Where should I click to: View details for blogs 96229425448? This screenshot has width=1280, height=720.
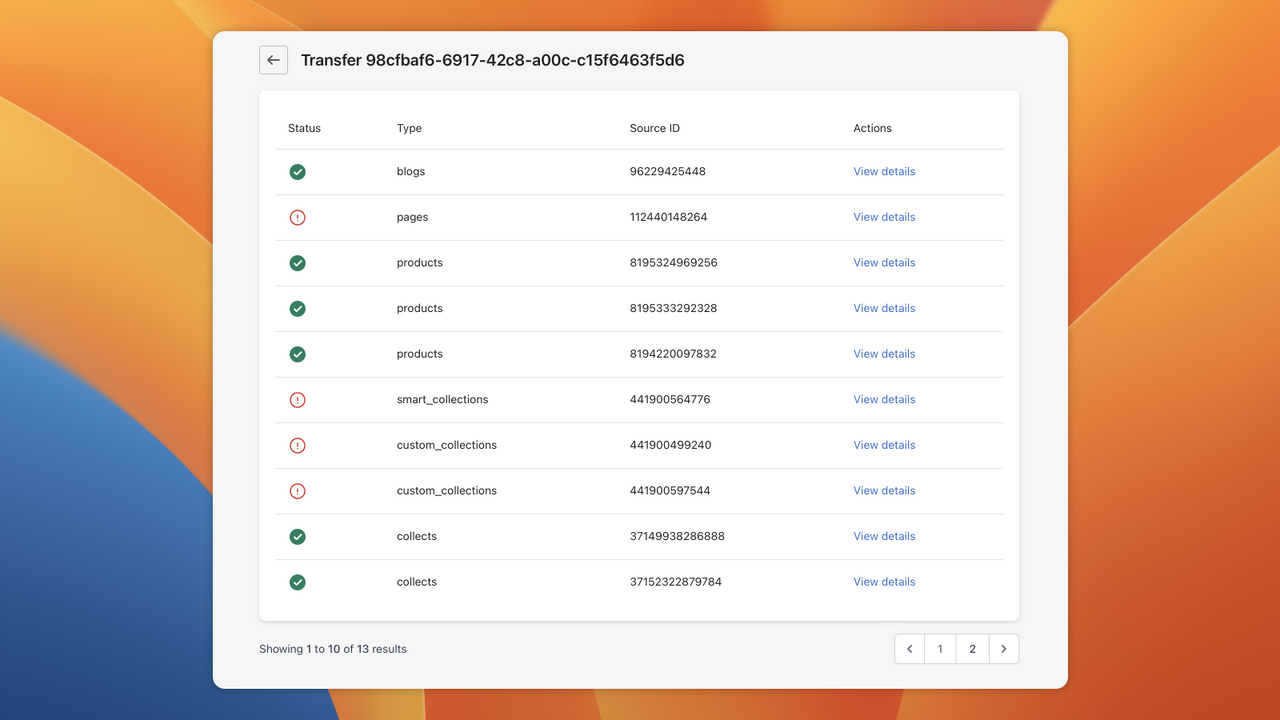coord(884,171)
